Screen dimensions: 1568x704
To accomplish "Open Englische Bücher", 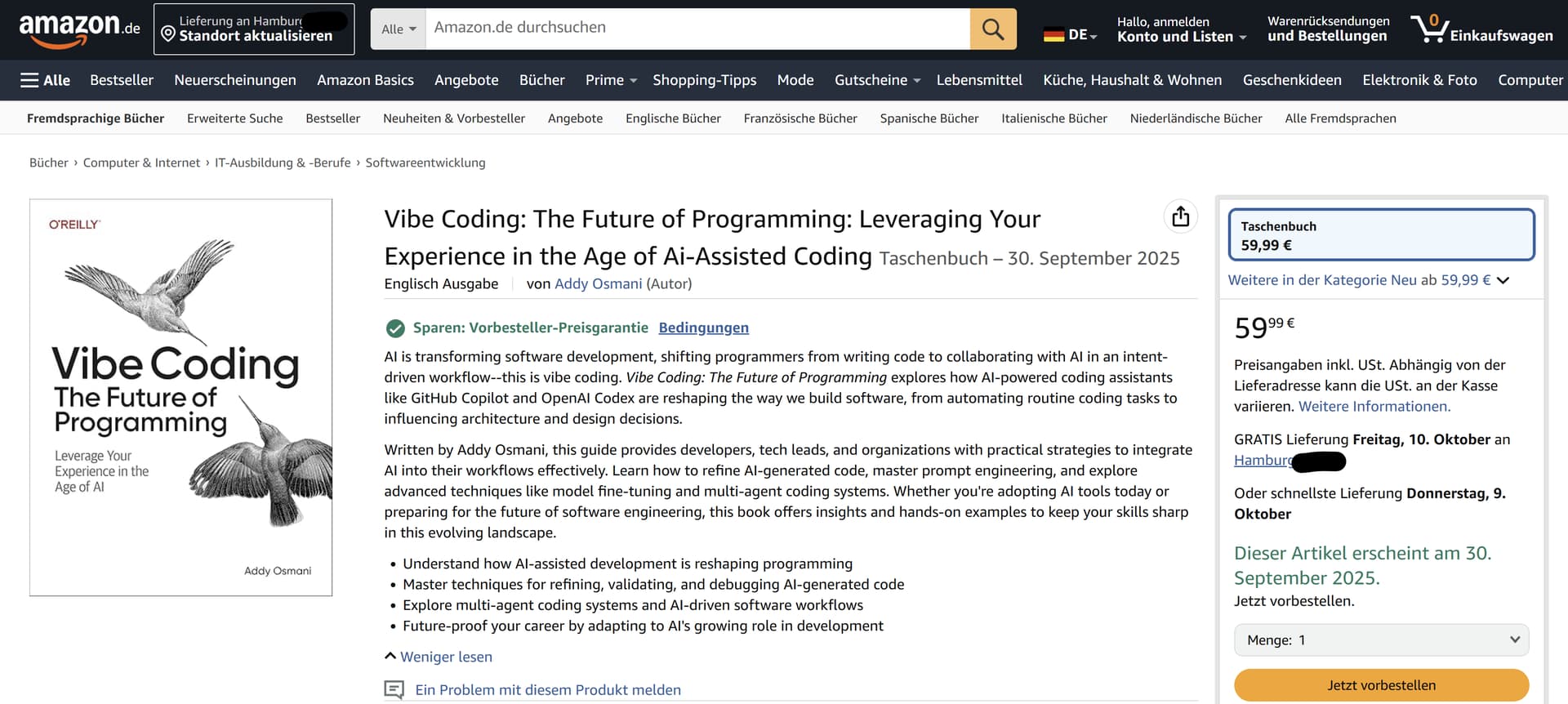I will (673, 118).
